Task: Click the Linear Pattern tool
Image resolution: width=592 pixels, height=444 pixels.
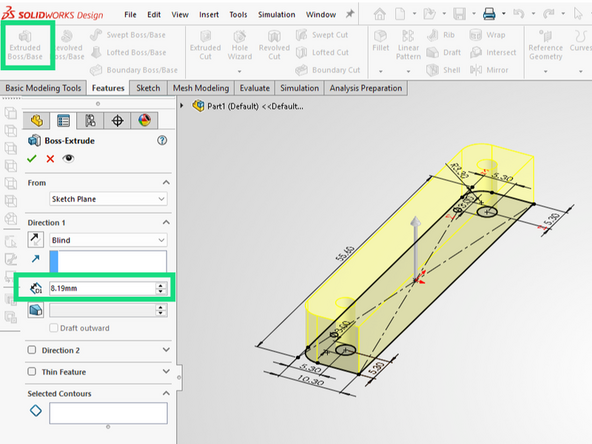Action: click(x=408, y=46)
